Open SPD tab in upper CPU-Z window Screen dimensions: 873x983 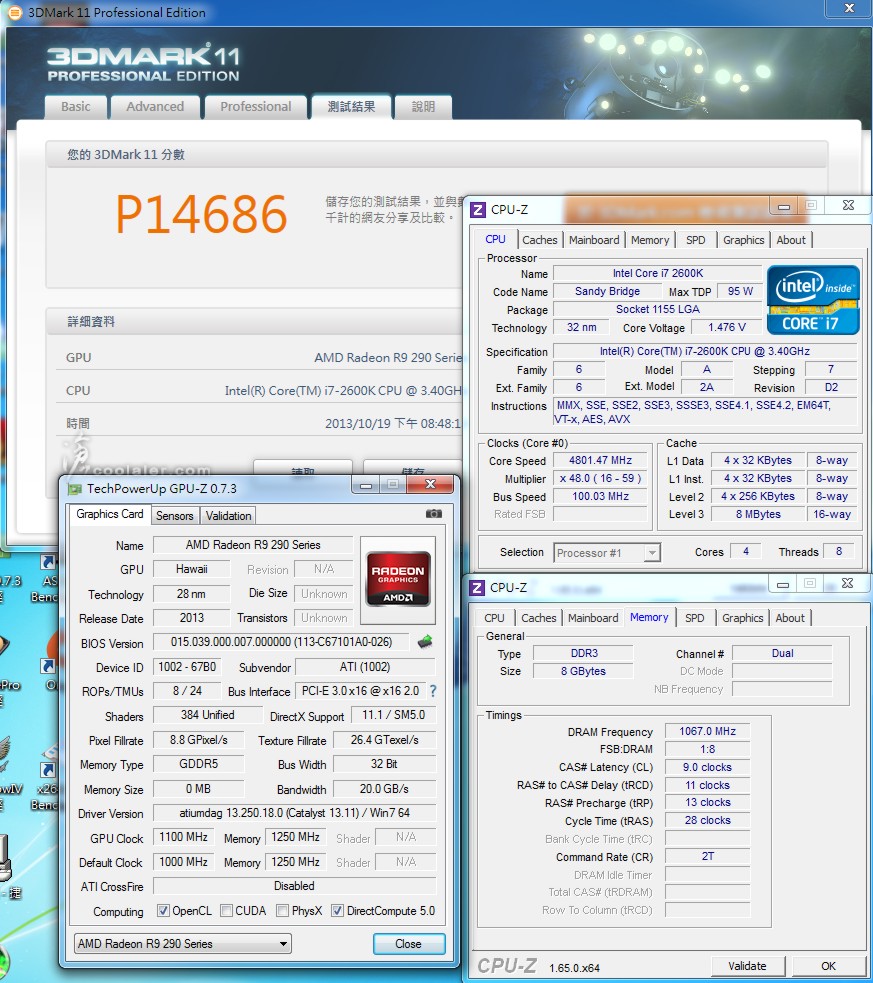[695, 240]
